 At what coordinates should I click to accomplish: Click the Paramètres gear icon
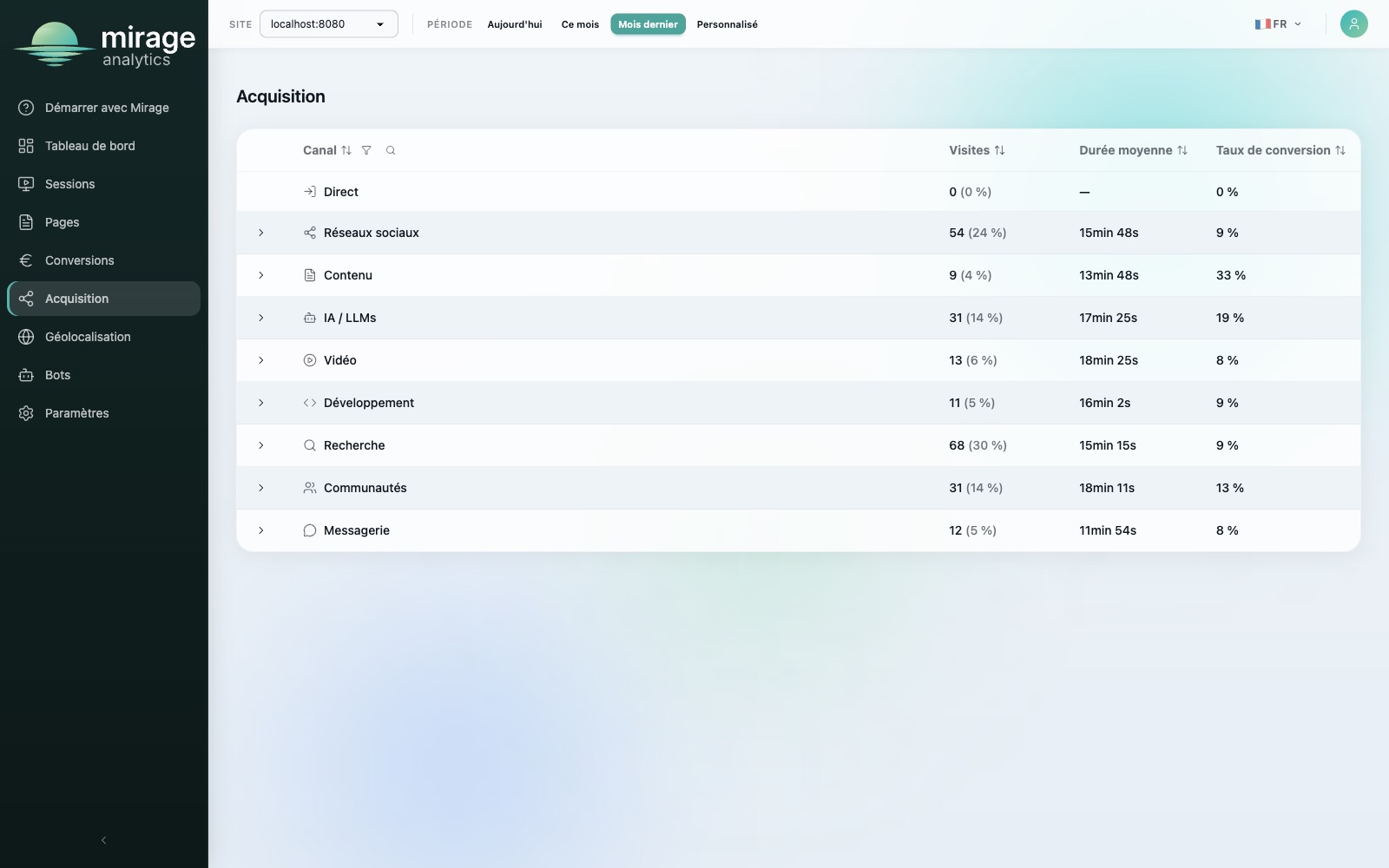coord(26,413)
